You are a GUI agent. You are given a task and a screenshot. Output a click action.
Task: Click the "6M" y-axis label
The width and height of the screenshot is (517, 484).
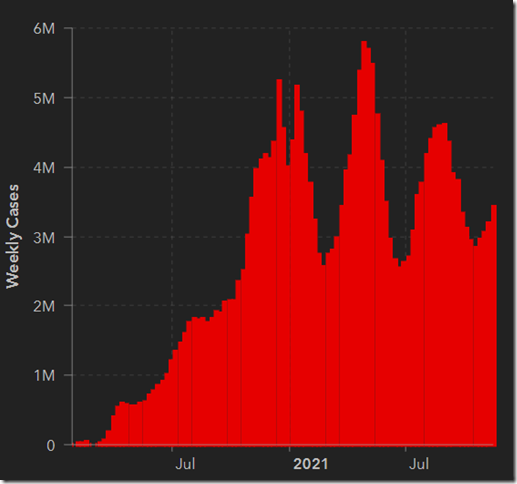coord(44,29)
